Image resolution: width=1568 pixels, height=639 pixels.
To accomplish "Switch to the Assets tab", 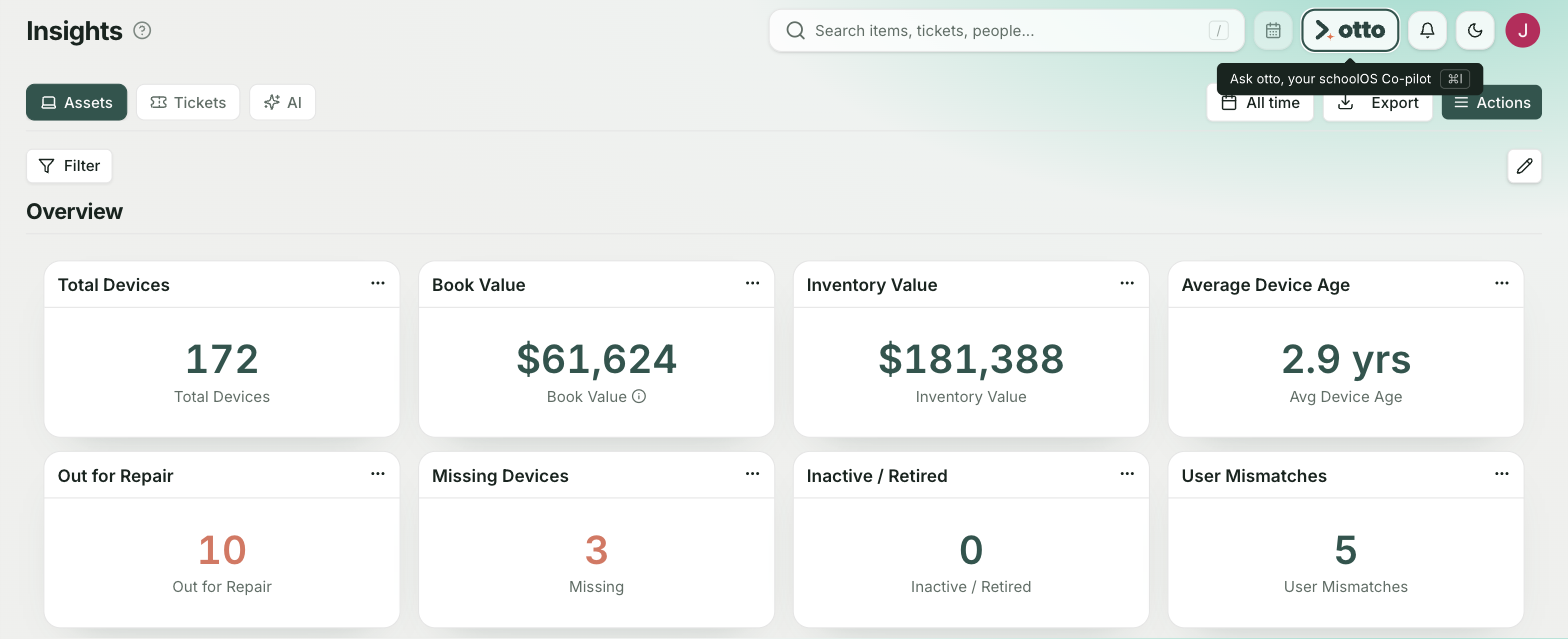I will coord(77,102).
